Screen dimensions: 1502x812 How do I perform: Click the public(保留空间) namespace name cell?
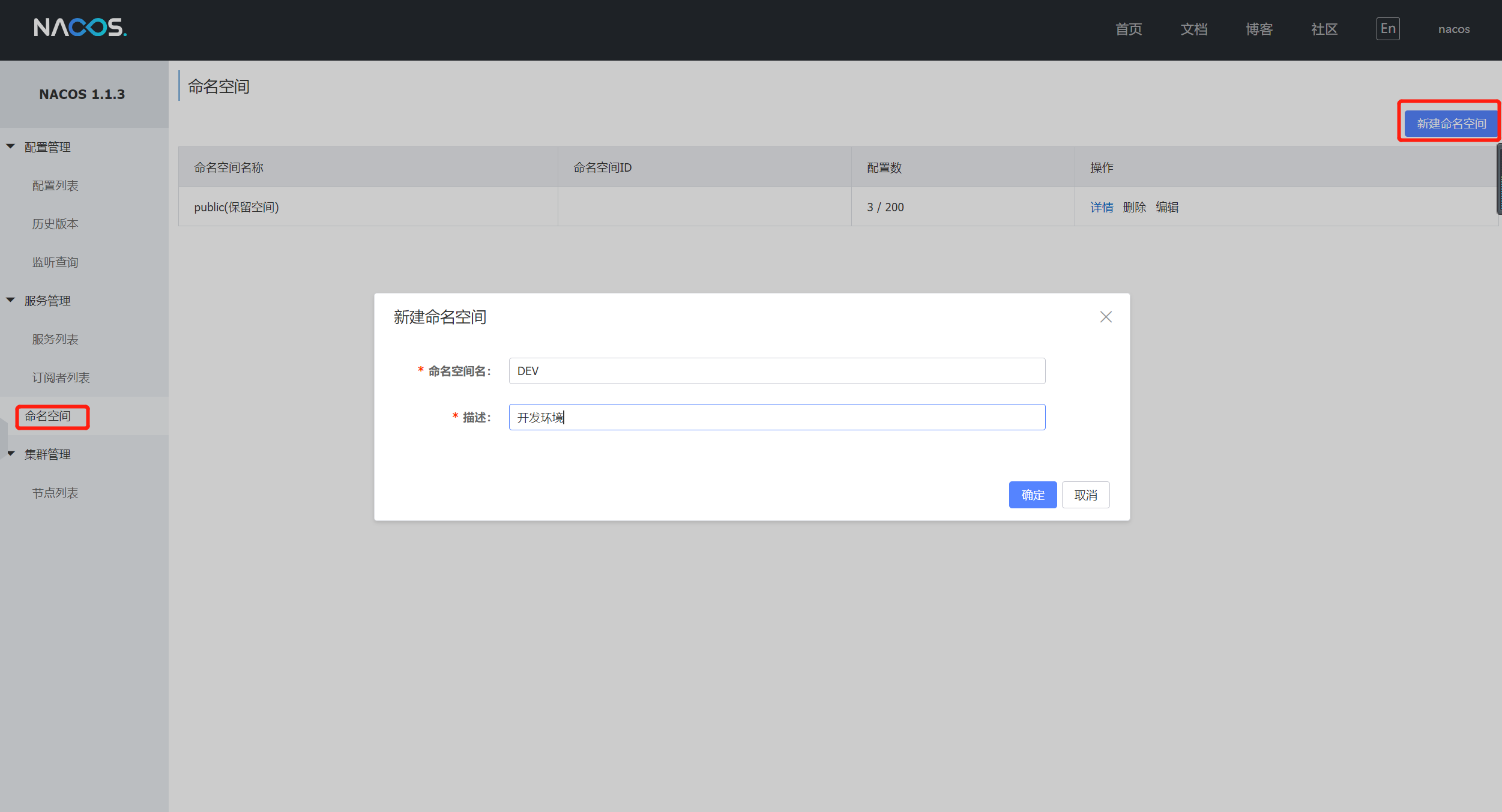[368, 206]
